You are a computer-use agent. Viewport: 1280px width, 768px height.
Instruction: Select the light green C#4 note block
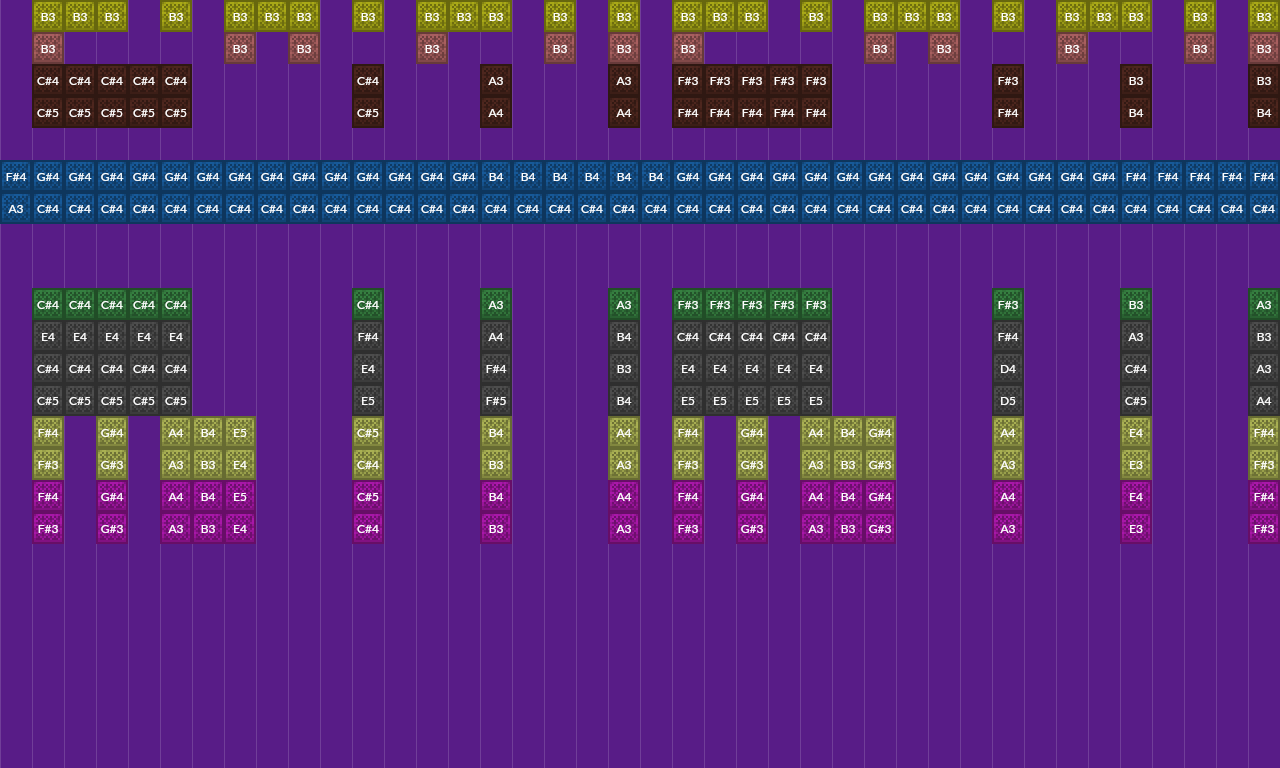(x=368, y=465)
